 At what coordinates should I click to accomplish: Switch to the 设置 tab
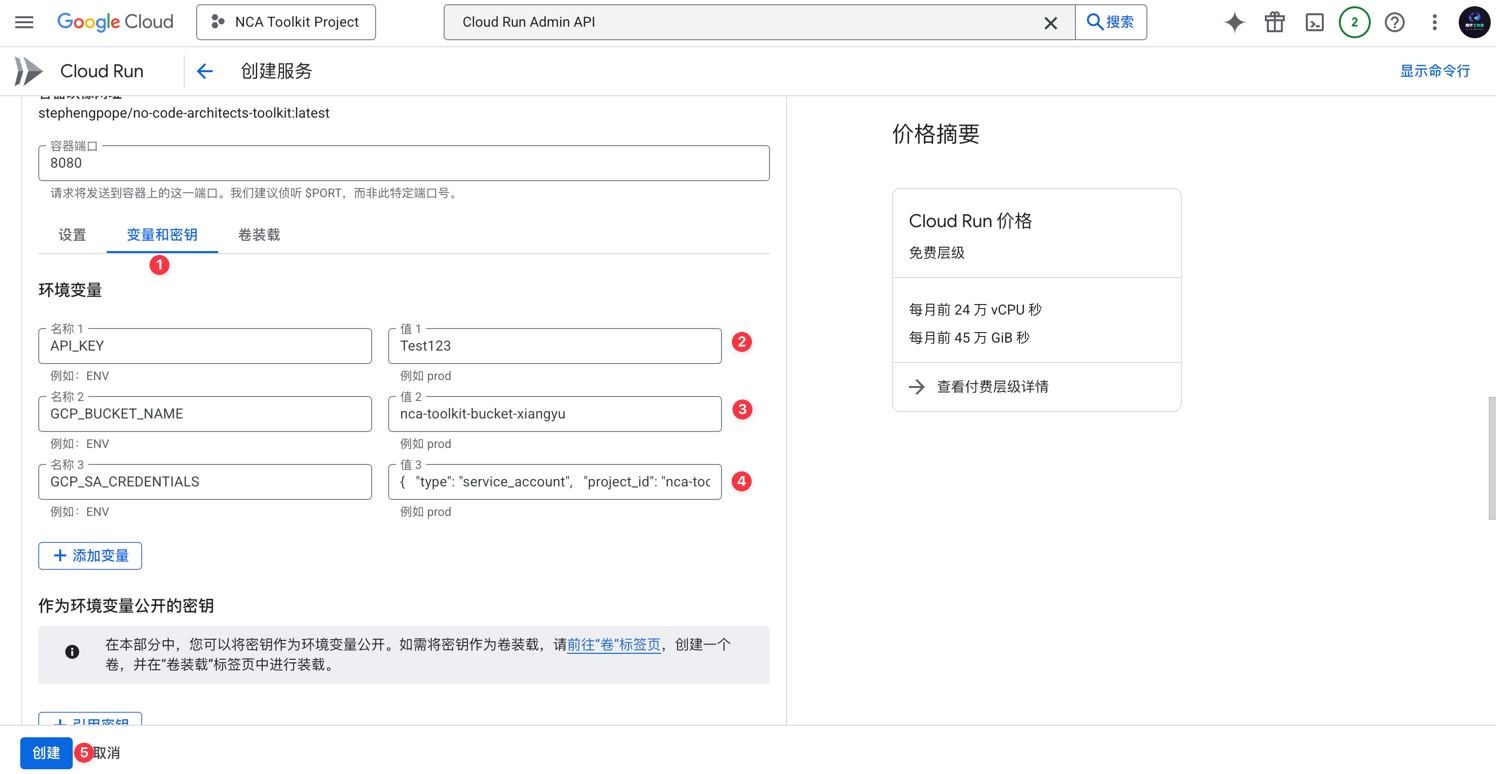tap(72, 234)
